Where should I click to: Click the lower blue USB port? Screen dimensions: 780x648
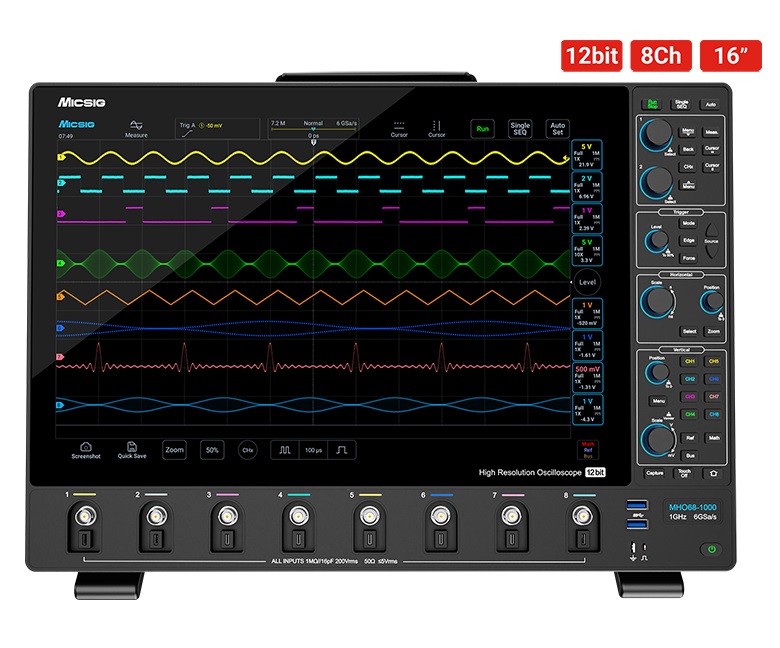(x=637, y=524)
